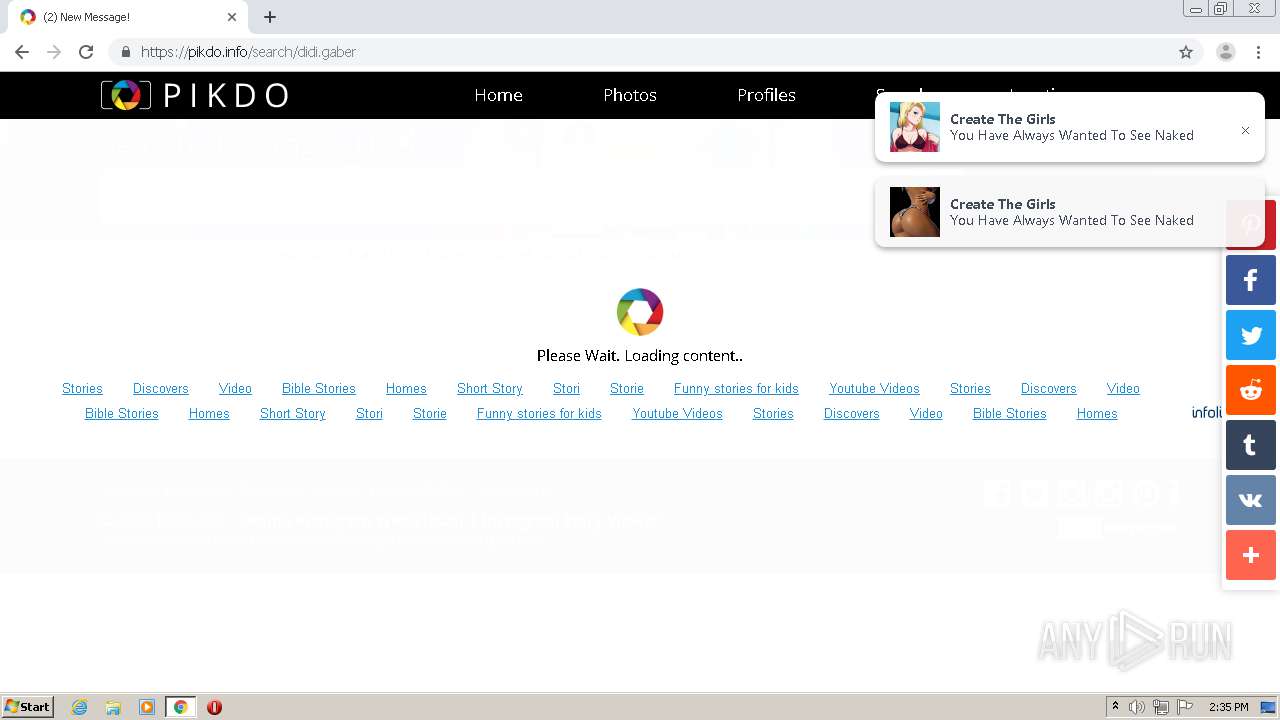Image resolution: width=1280 pixels, height=720 pixels.
Task: Open upper-row Stori link
Action: click(566, 388)
